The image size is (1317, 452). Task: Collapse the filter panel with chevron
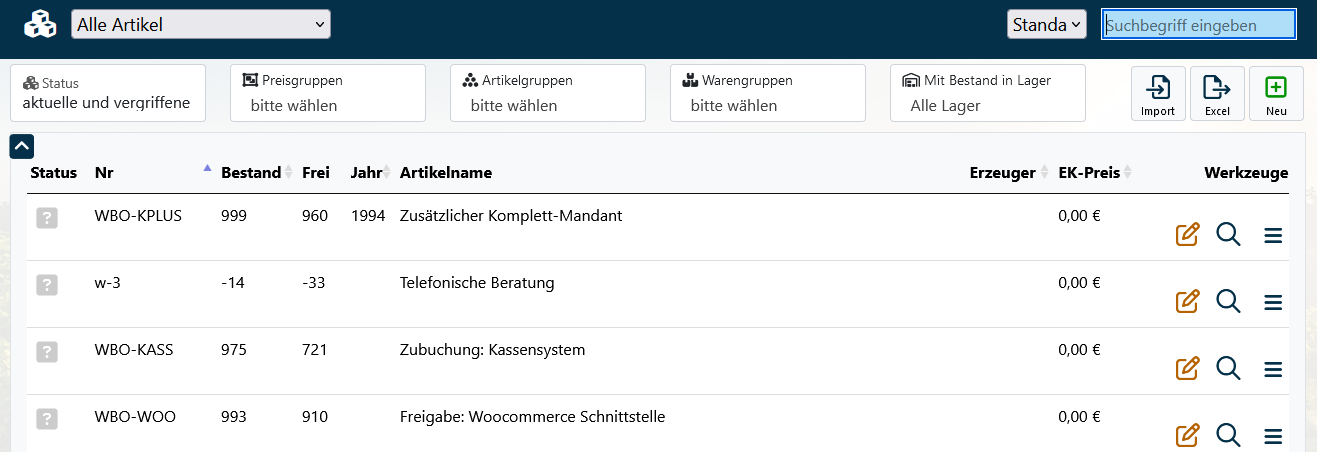tap(22, 147)
